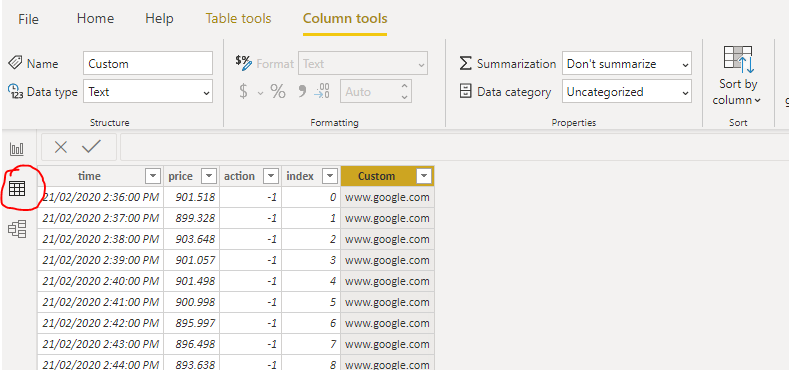789x370 pixels.
Task: Click price cell 895.997
Action: 192,323
